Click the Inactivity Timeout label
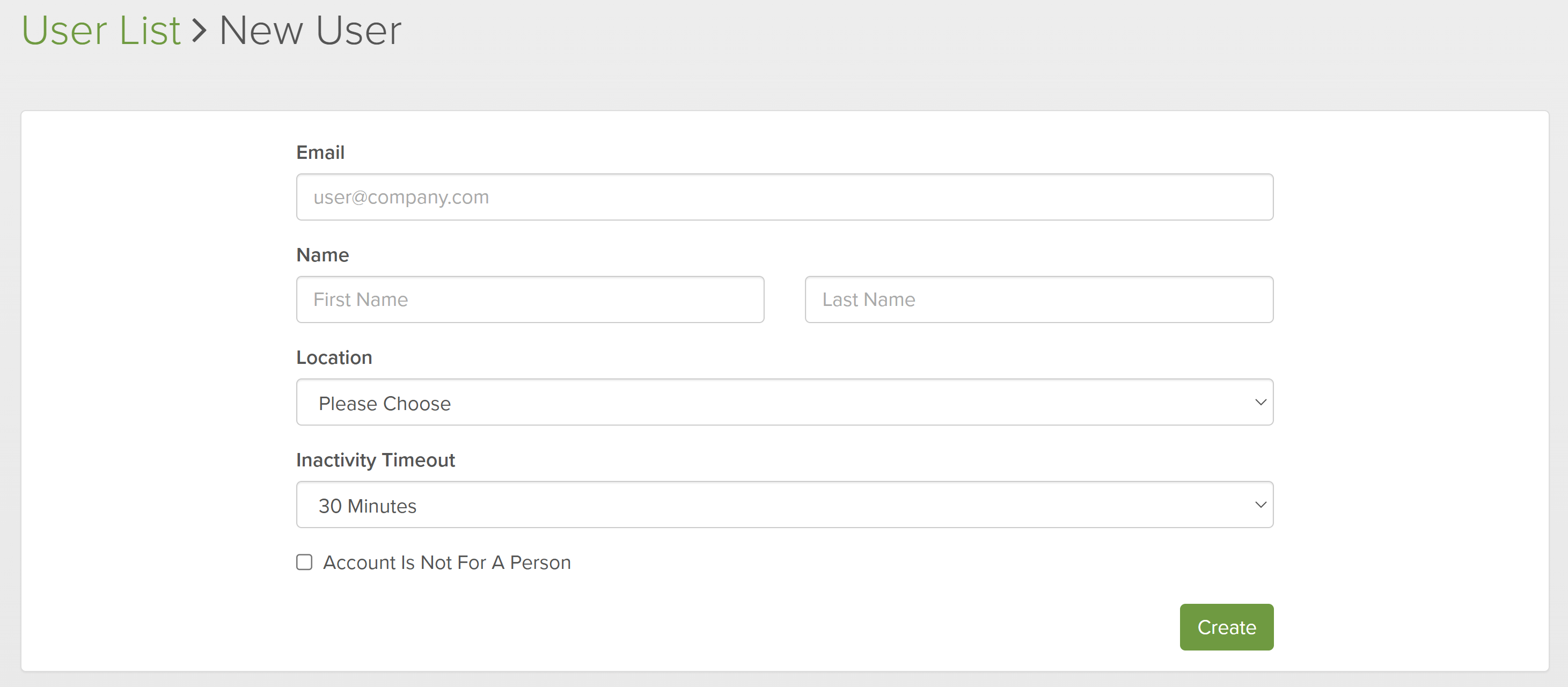This screenshot has width=1568, height=687. (375, 460)
